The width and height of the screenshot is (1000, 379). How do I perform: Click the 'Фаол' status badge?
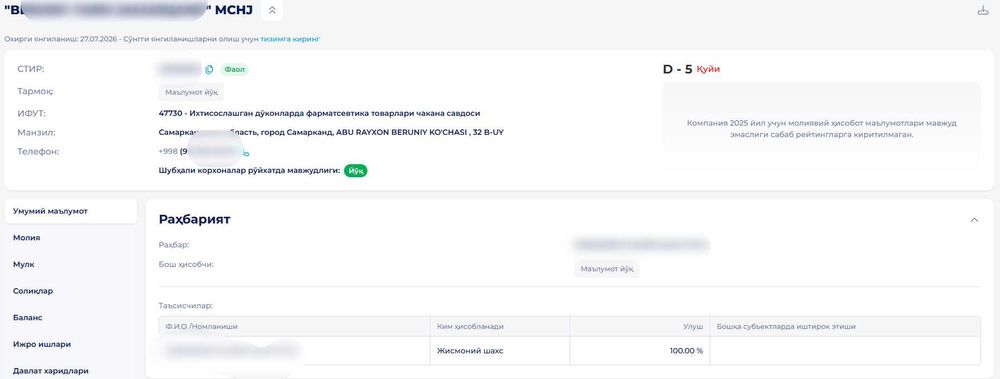235,70
